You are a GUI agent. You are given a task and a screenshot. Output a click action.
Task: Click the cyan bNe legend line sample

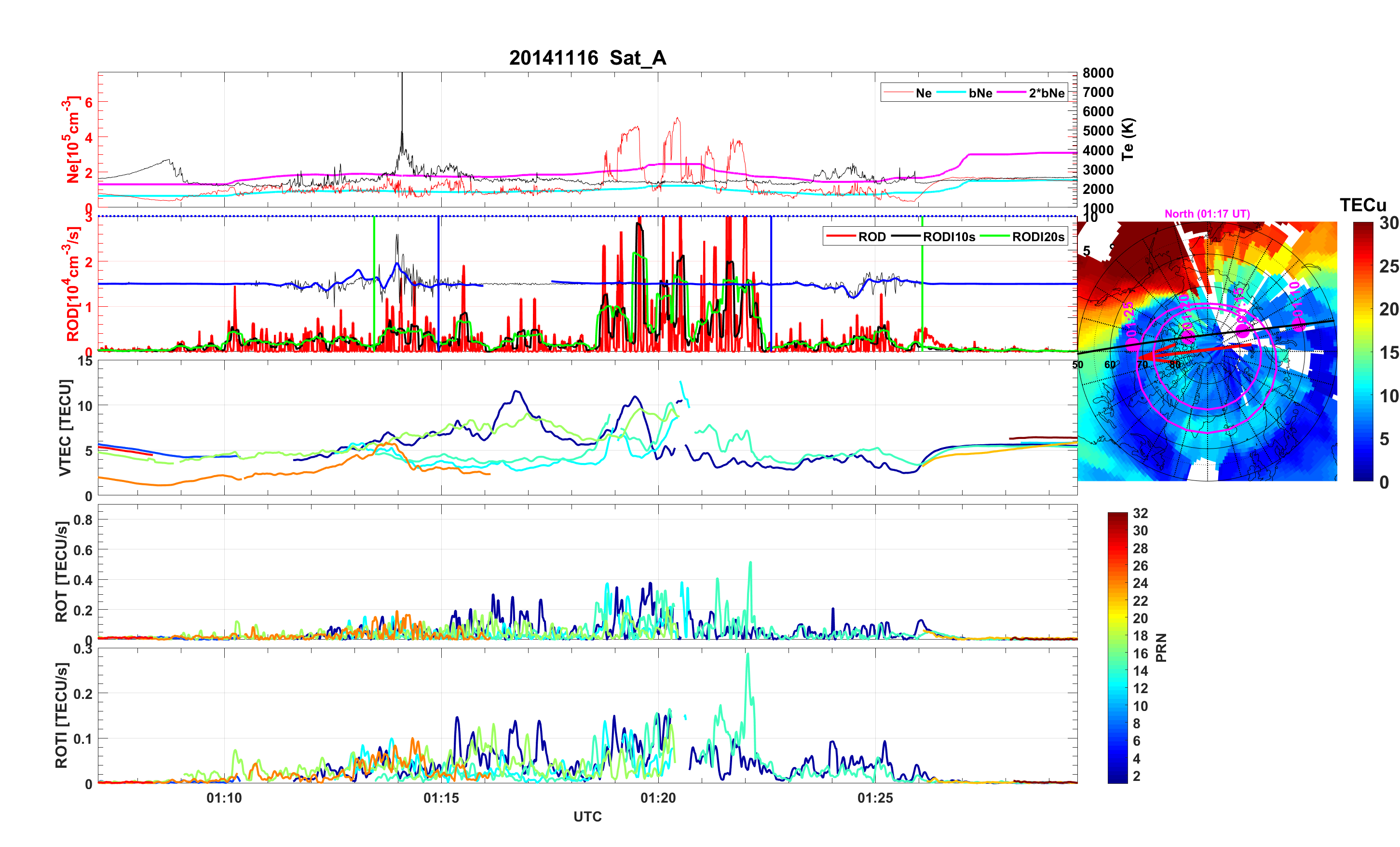(x=951, y=93)
